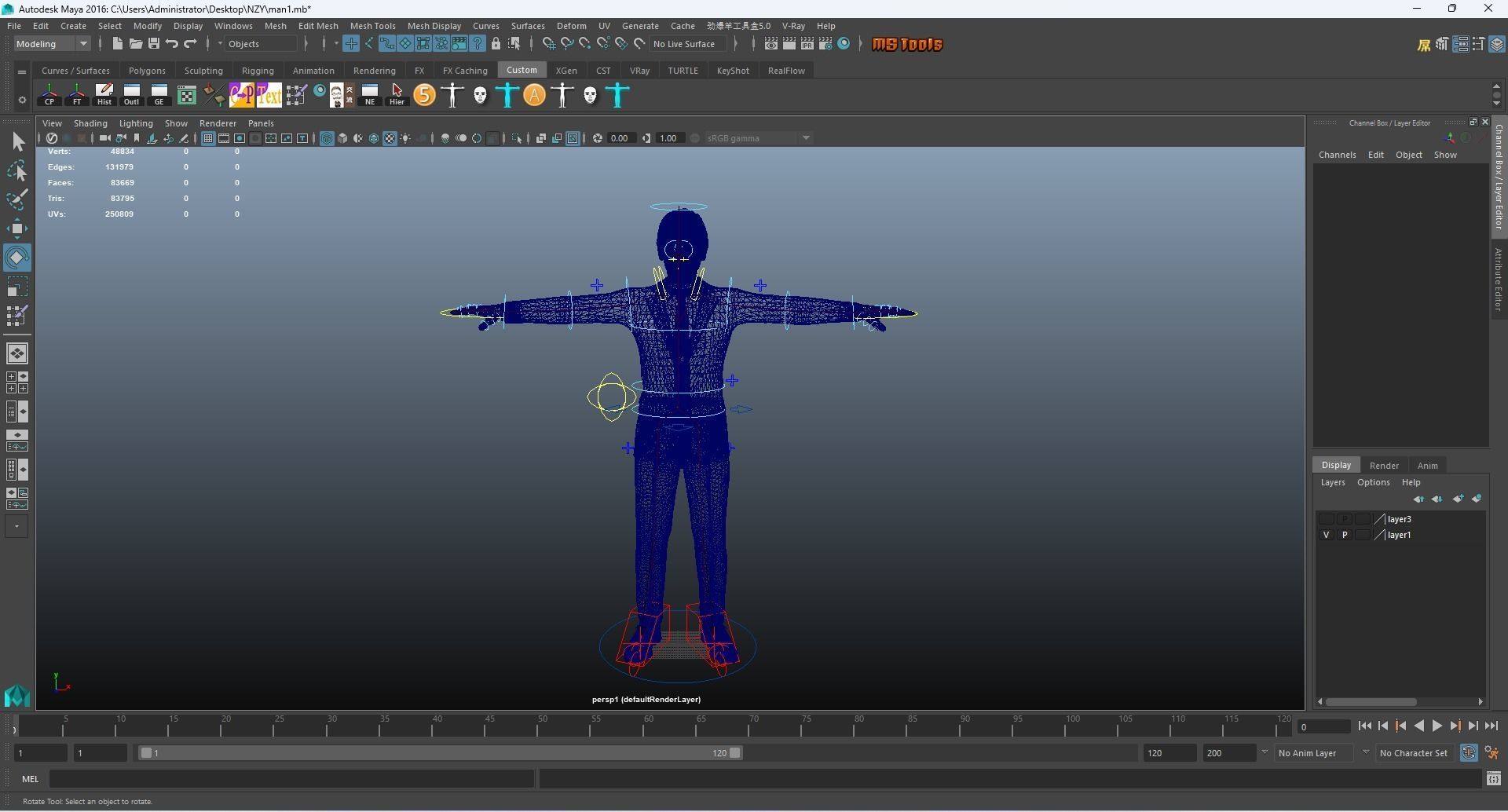Toggle the P playback box of layer1

point(1345,535)
